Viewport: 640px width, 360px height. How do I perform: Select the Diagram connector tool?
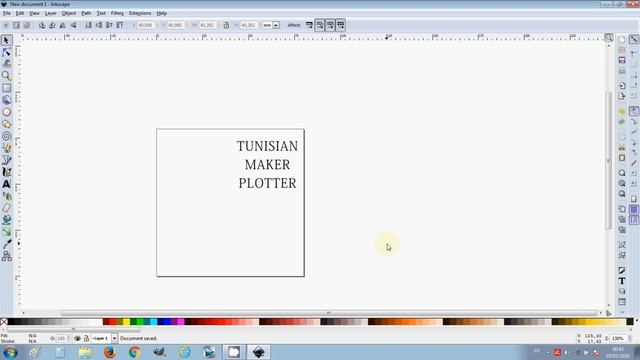pos(6,256)
